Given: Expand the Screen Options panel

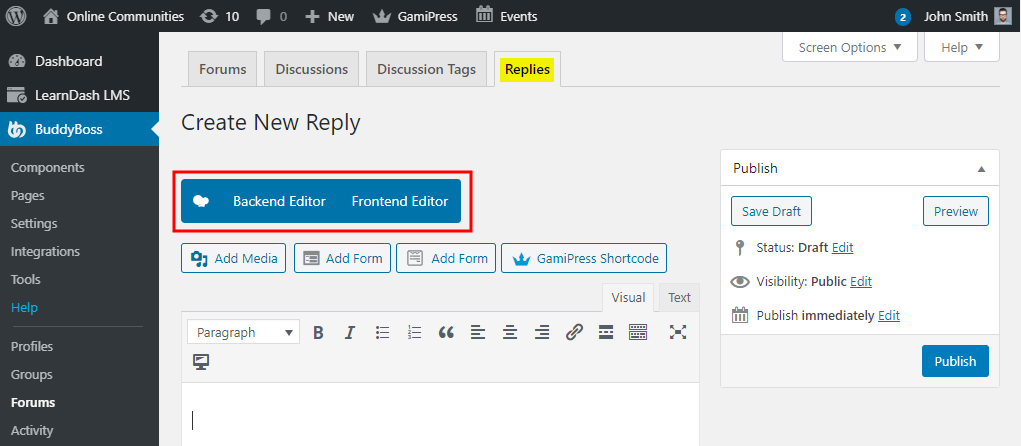Looking at the screenshot, I should coord(849,47).
